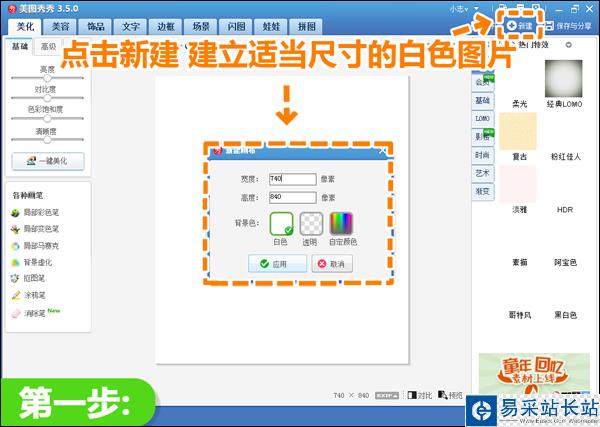Close the new canvas dialog with X
The image size is (600, 427).
[382, 151]
